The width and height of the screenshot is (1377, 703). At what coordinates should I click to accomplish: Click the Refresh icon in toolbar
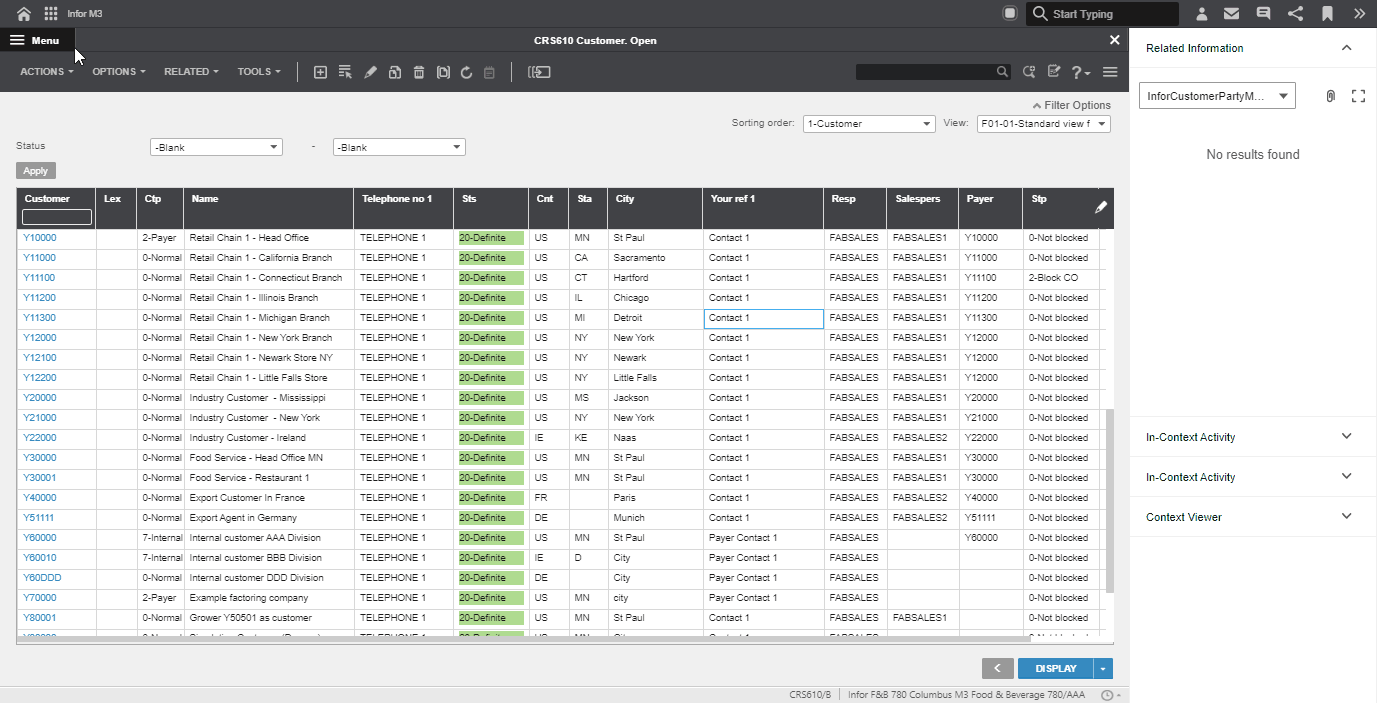point(466,72)
